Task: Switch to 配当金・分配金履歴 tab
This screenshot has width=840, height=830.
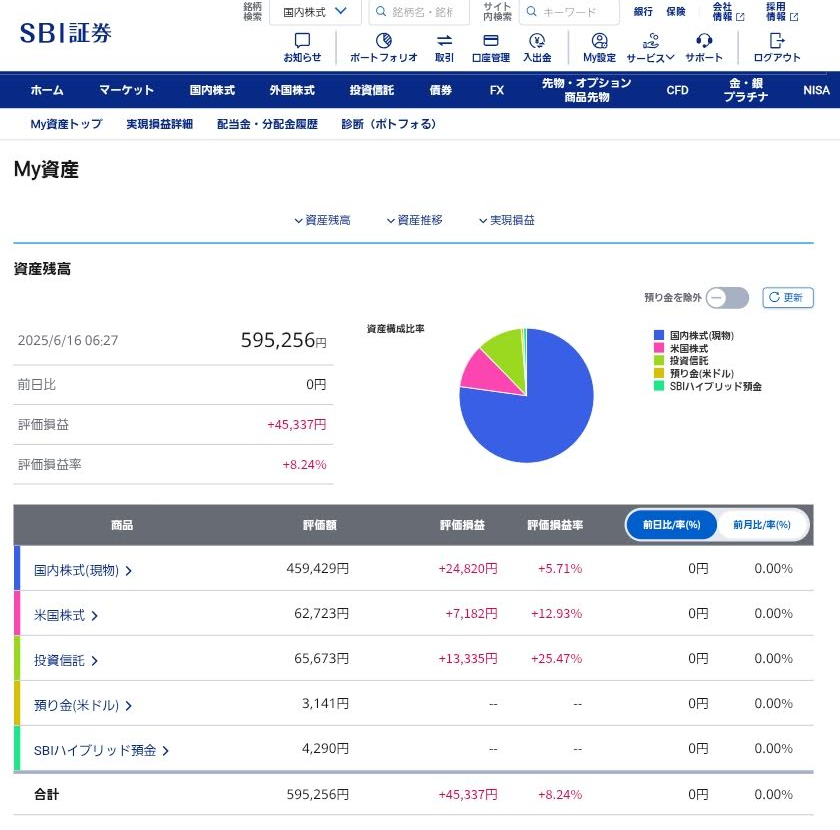Action: (267, 124)
